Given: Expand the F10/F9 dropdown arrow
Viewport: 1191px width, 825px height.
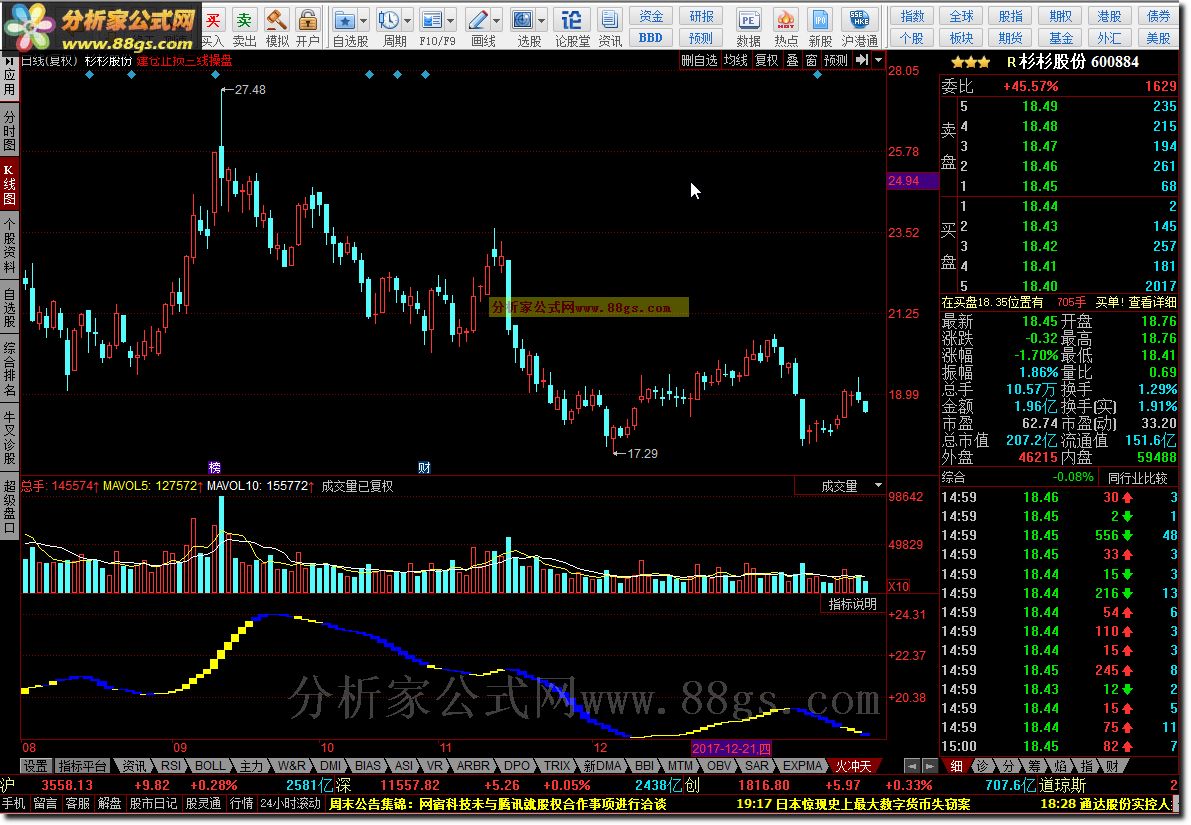Looking at the screenshot, I should click(451, 21).
